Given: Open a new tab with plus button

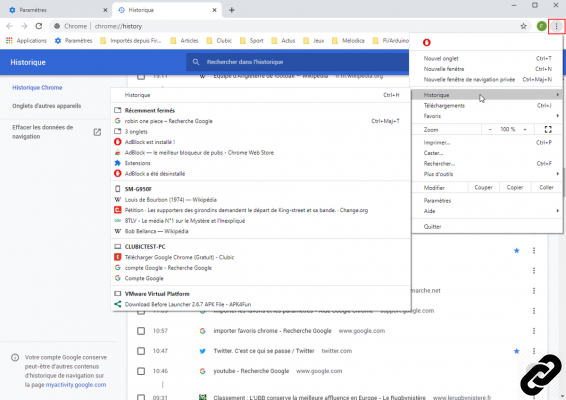Looking at the screenshot, I should coord(232,10).
